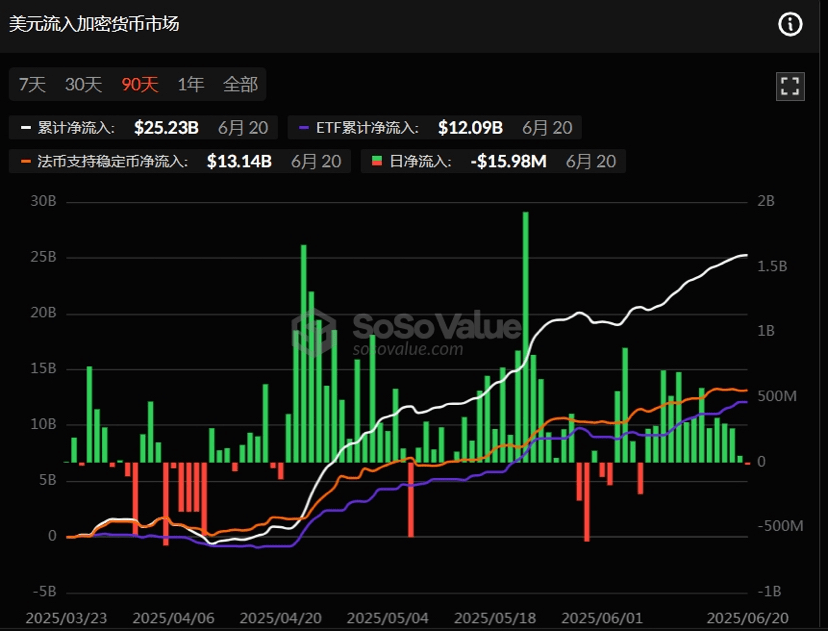The height and width of the screenshot is (631, 828).
Task: Click the orange stablecoin legend swatch
Action: 26,161
